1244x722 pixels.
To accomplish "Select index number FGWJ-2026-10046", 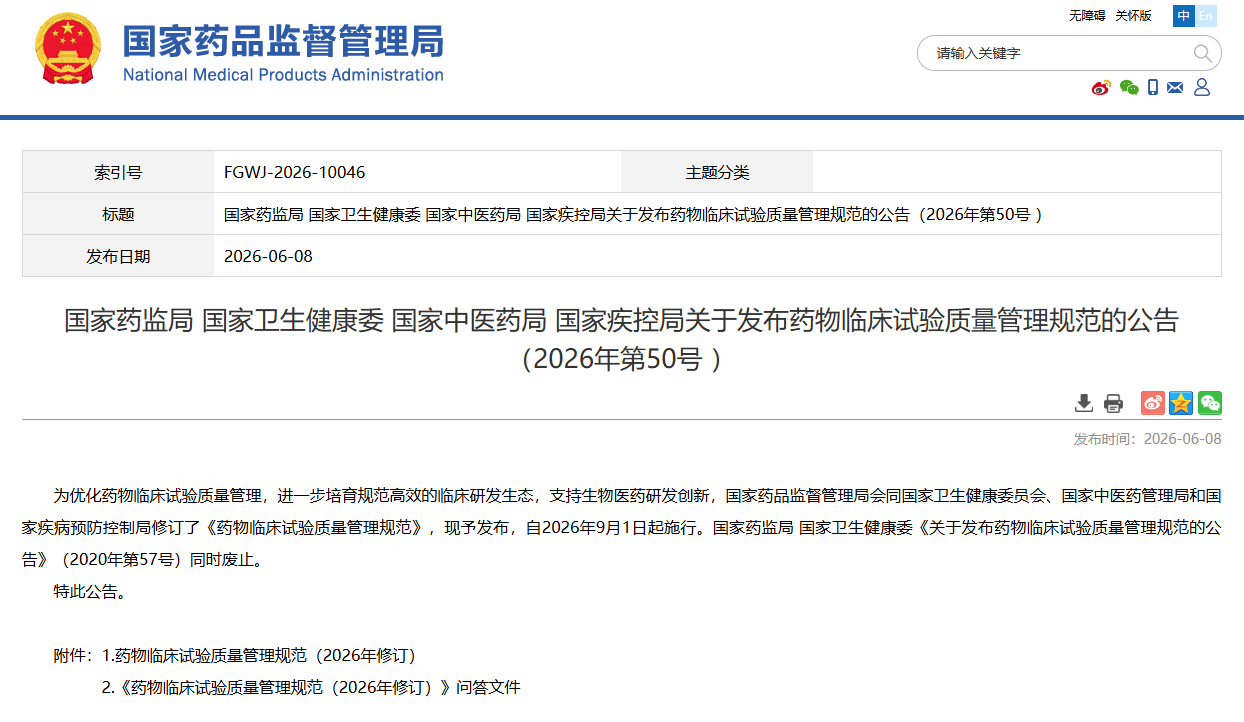I will [x=295, y=172].
